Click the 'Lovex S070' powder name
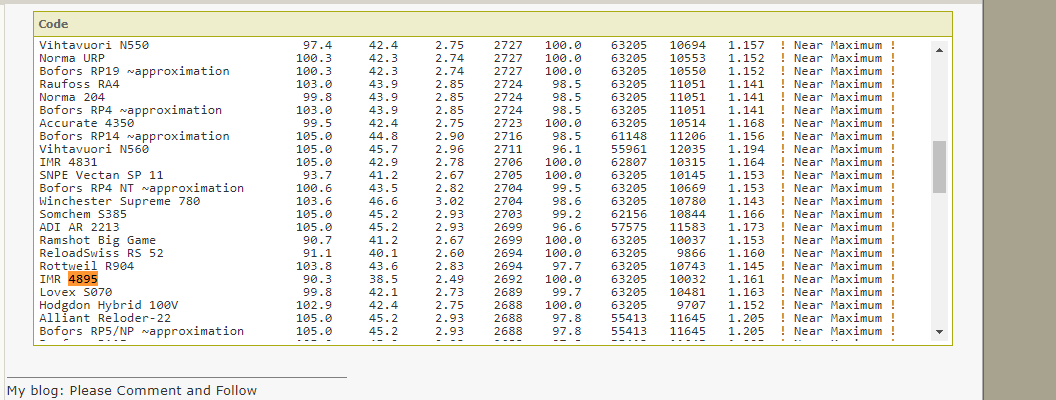The width and height of the screenshot is (1056, 400). [75, 292]
